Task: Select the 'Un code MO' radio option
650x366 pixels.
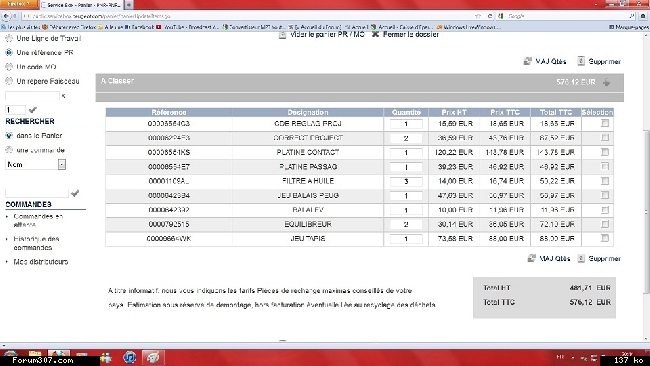Action: coord(9,67)
